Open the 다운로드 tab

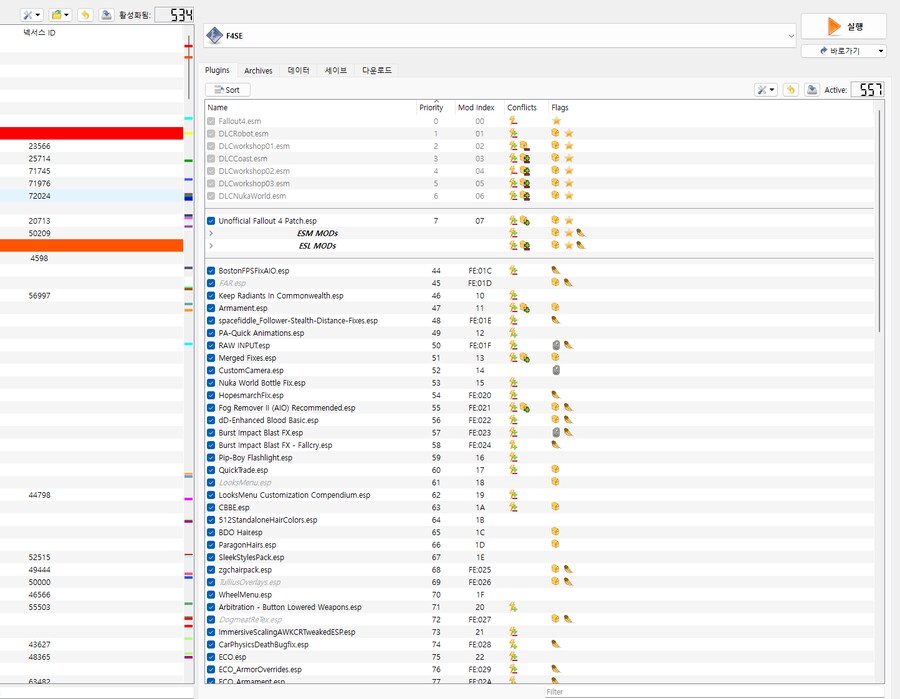(377, 71)
